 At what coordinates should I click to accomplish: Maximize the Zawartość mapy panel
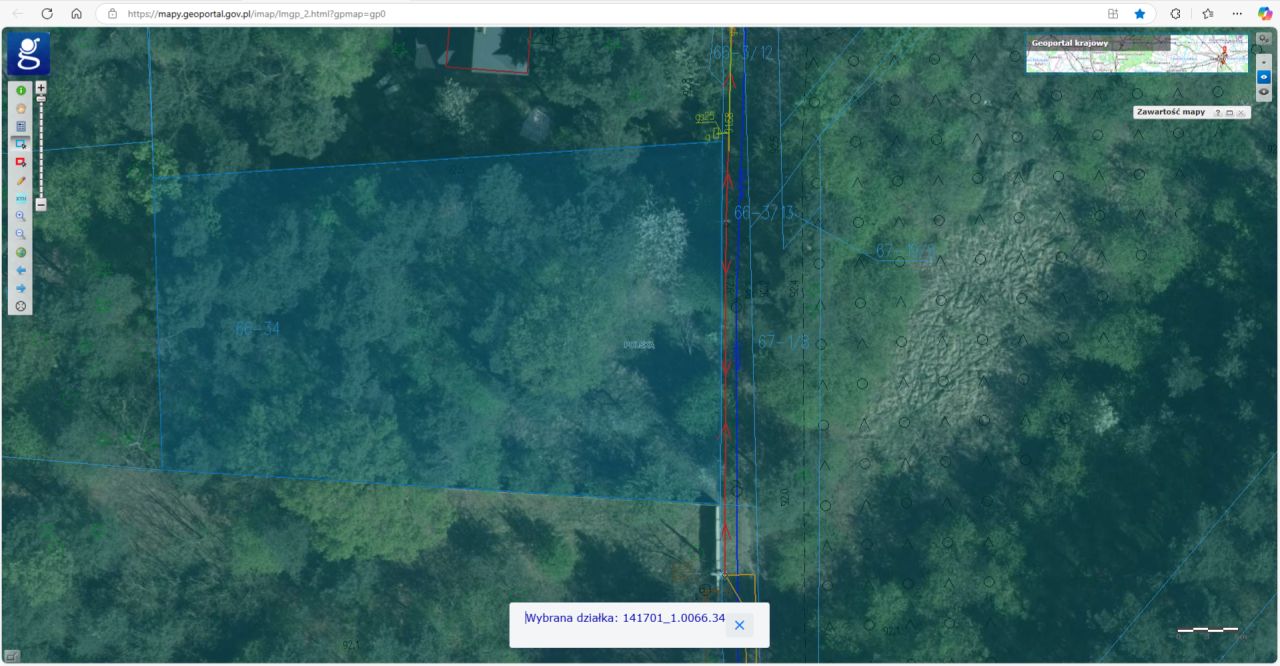[1229, 113]
